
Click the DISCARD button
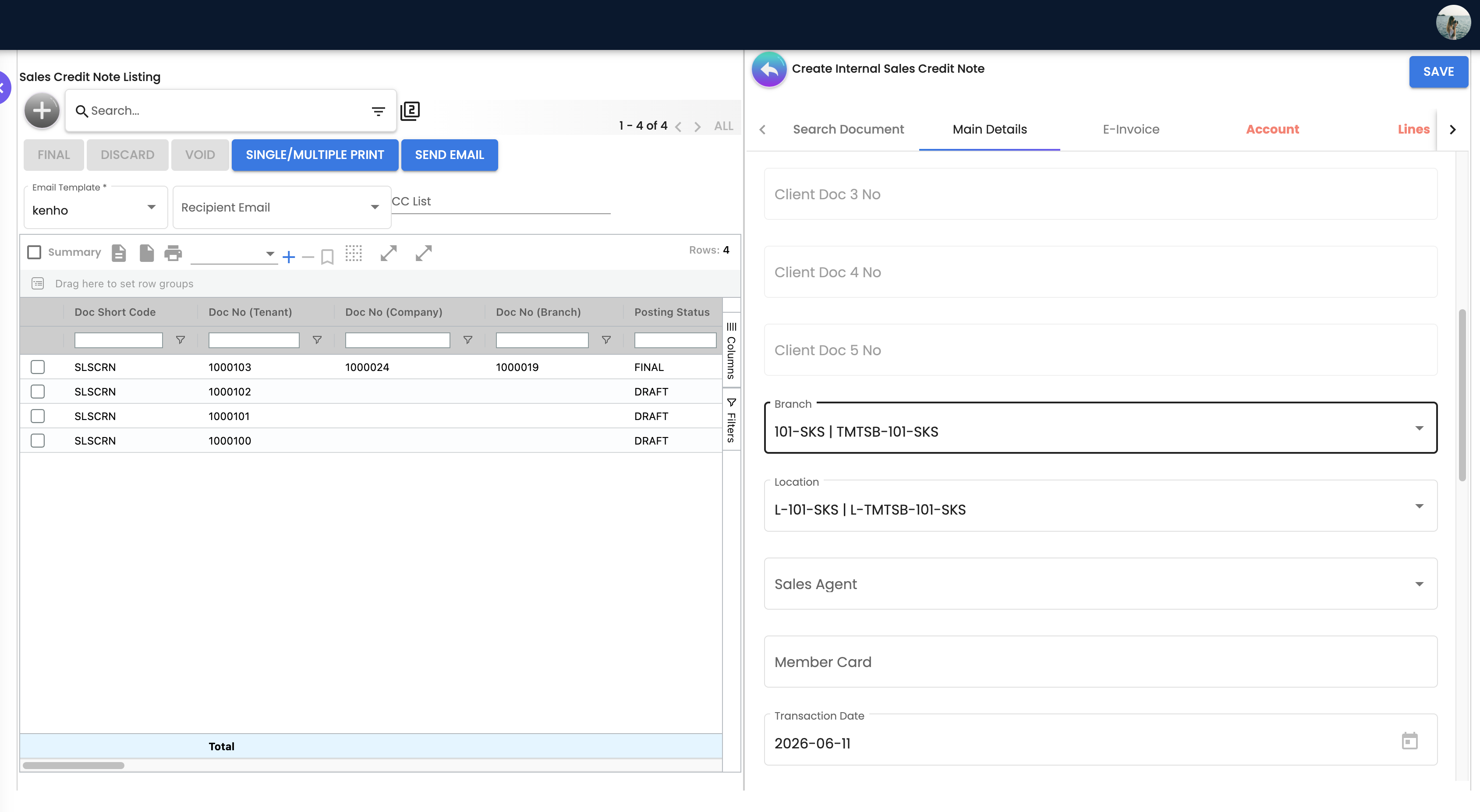coord(127,155)
